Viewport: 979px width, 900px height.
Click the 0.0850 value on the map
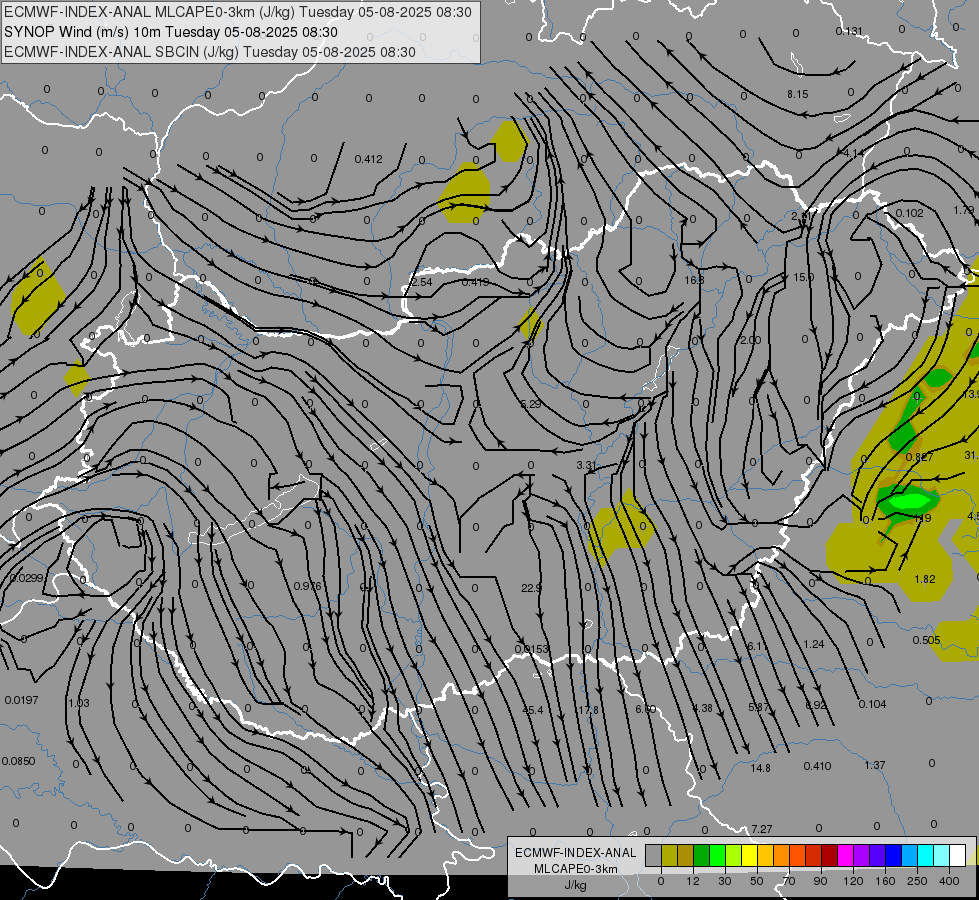18,762
